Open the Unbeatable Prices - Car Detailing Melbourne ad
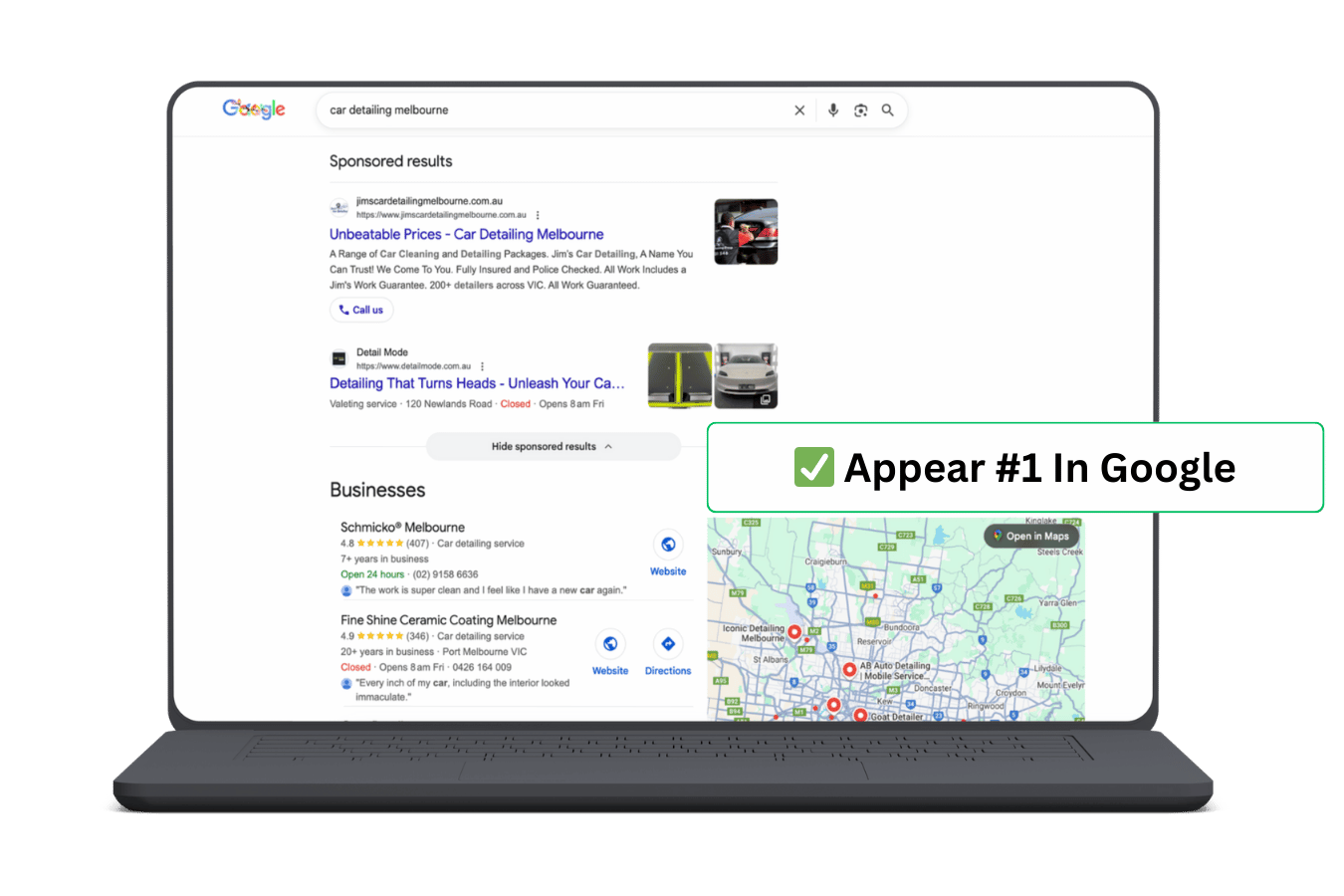1344x896 pixels. click(467, 235)
